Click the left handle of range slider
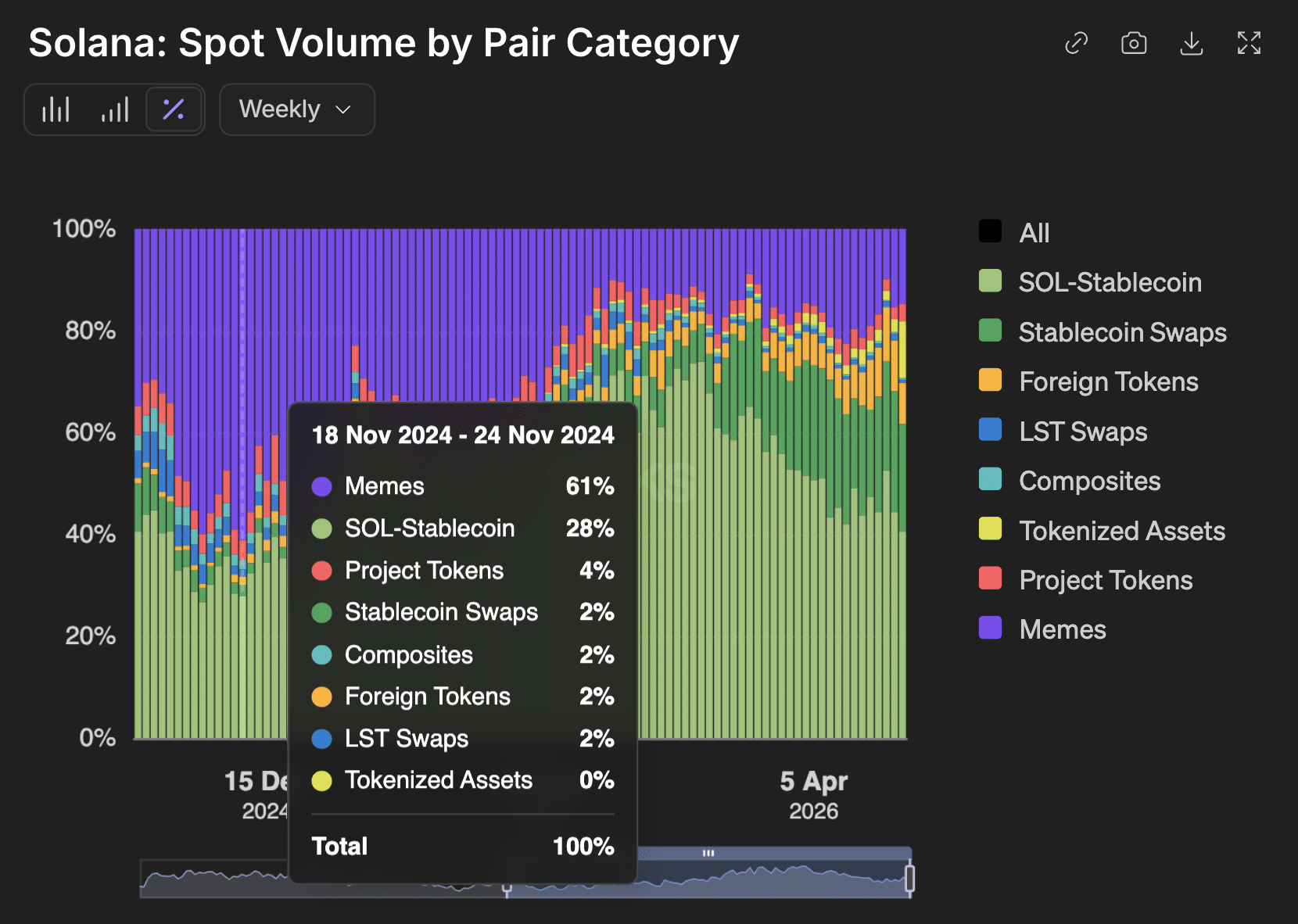This screenshot has width=1298, height=924. click(x=507, y=887)
